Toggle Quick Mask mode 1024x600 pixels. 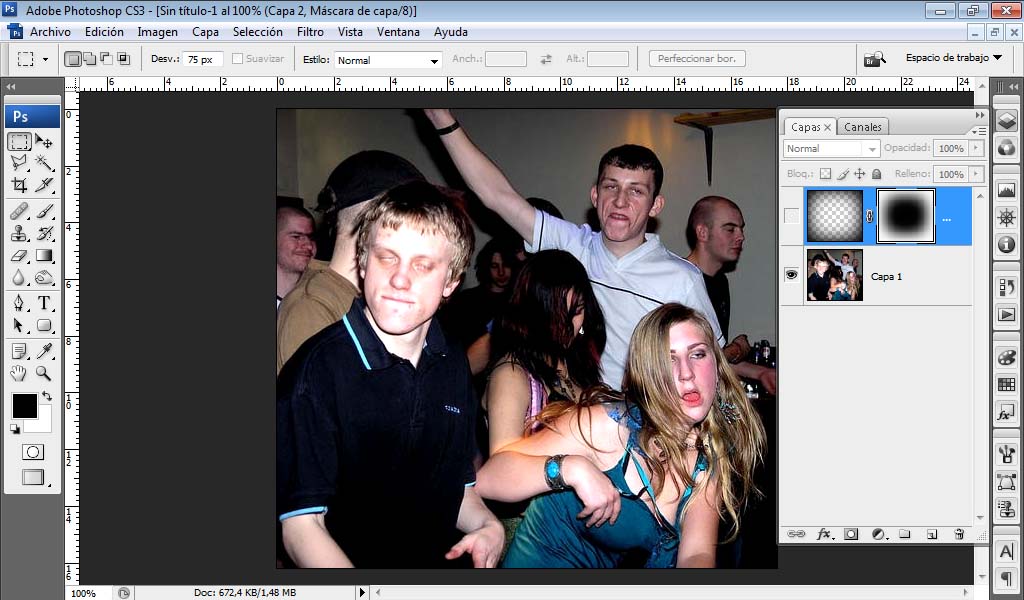point(32,452)
